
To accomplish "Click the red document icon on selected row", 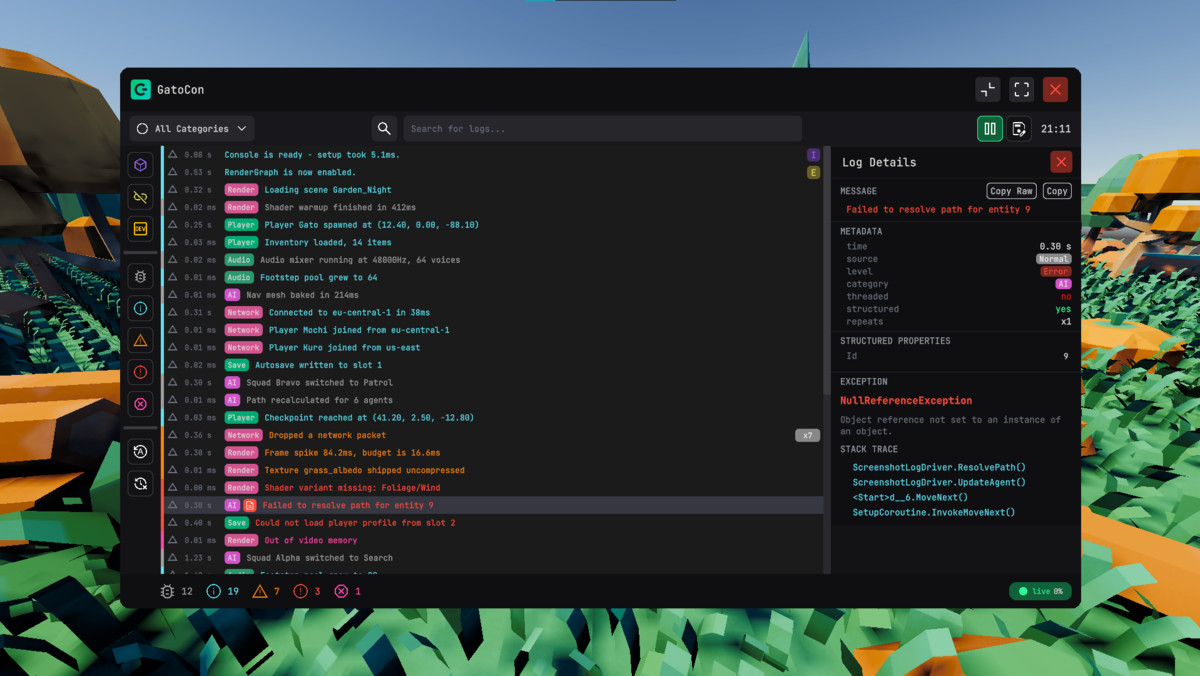I will tap(251, 505).
